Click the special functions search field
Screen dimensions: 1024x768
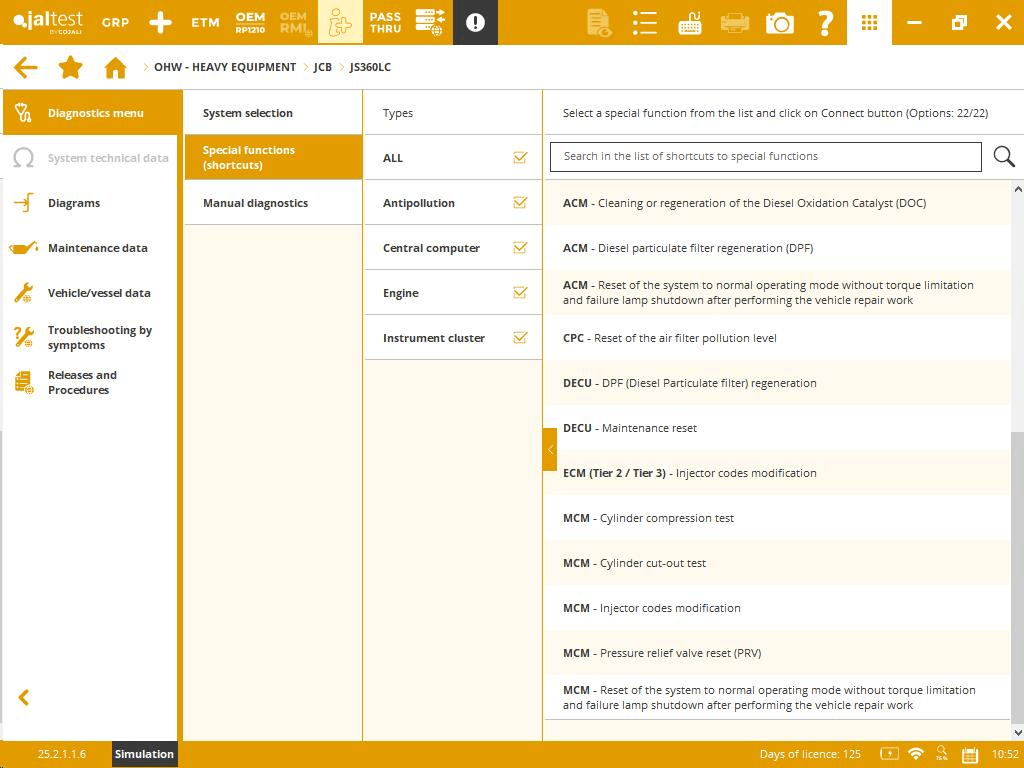[x=765, y=156]
